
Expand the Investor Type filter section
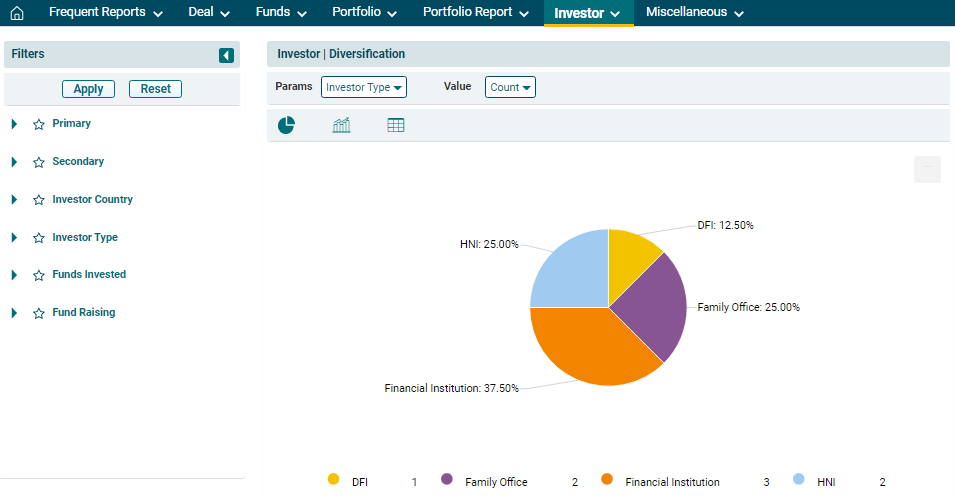15,238
